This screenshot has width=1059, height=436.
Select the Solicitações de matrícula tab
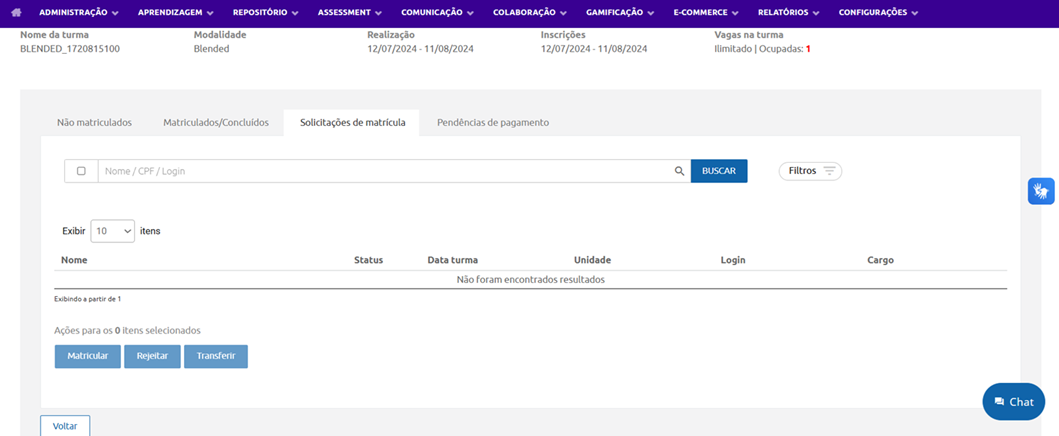353,123
